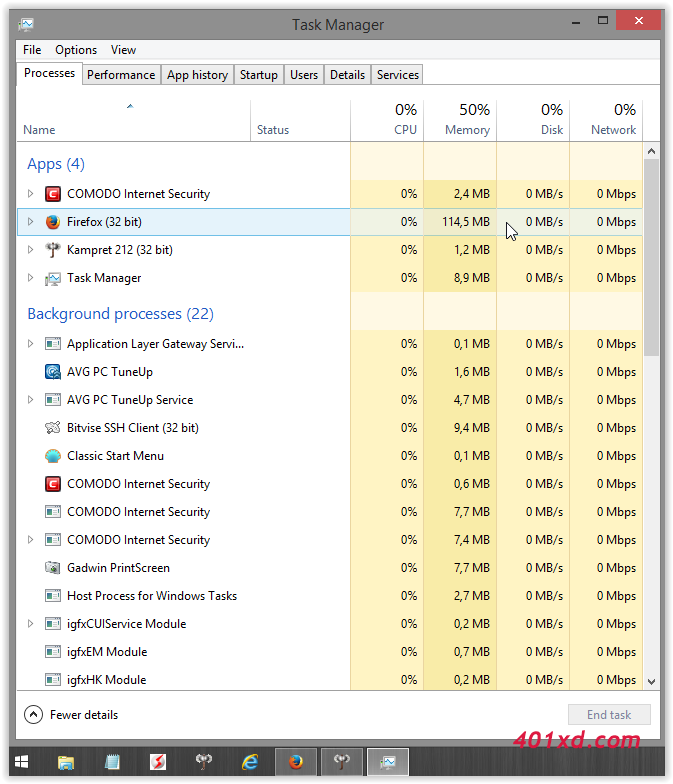The width and height of the screenshot is (673, 784).
Task: Switch to the Details tab
Action: tap(348, 74)
